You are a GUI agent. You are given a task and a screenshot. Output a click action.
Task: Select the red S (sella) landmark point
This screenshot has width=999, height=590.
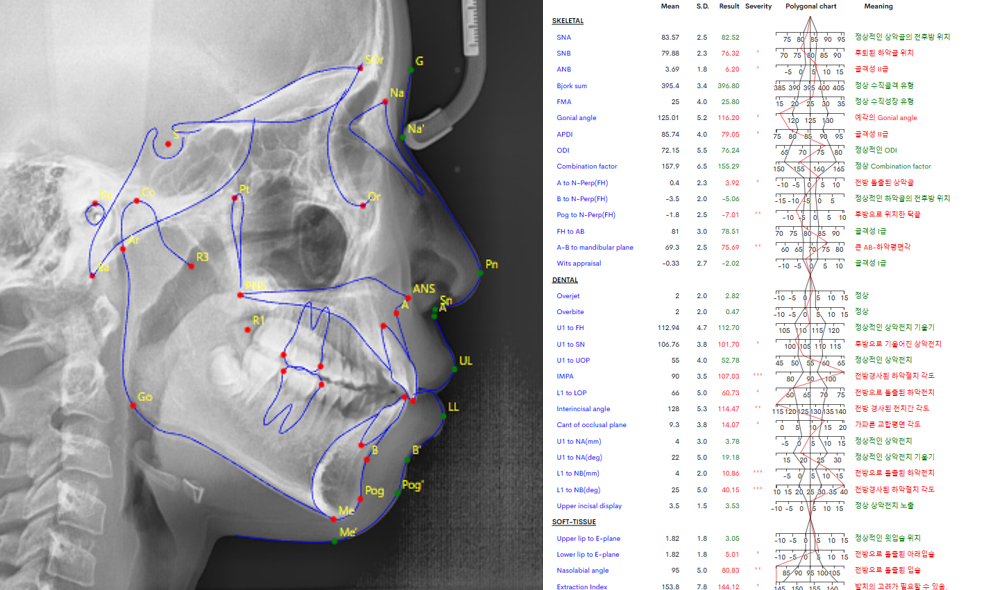coord(168,144)
